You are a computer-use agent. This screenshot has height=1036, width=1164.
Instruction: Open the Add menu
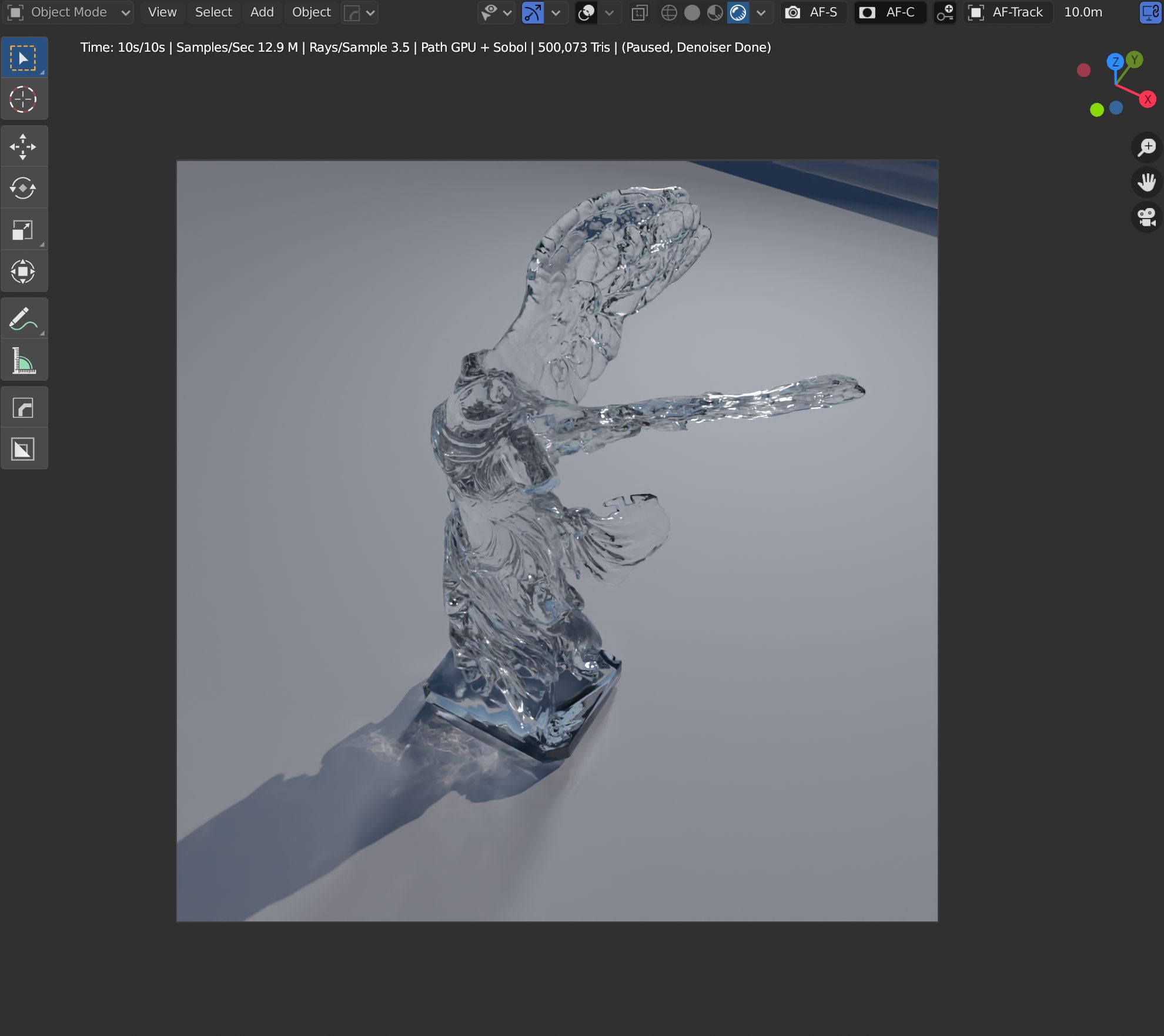click(262, 12)
